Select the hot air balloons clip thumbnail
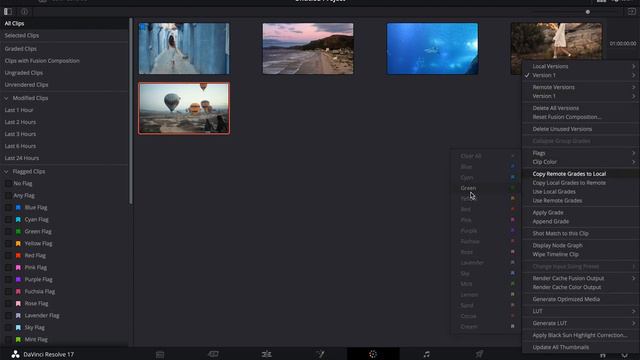The height and width of the screenshot is (360, 640). tap(184, 108)
